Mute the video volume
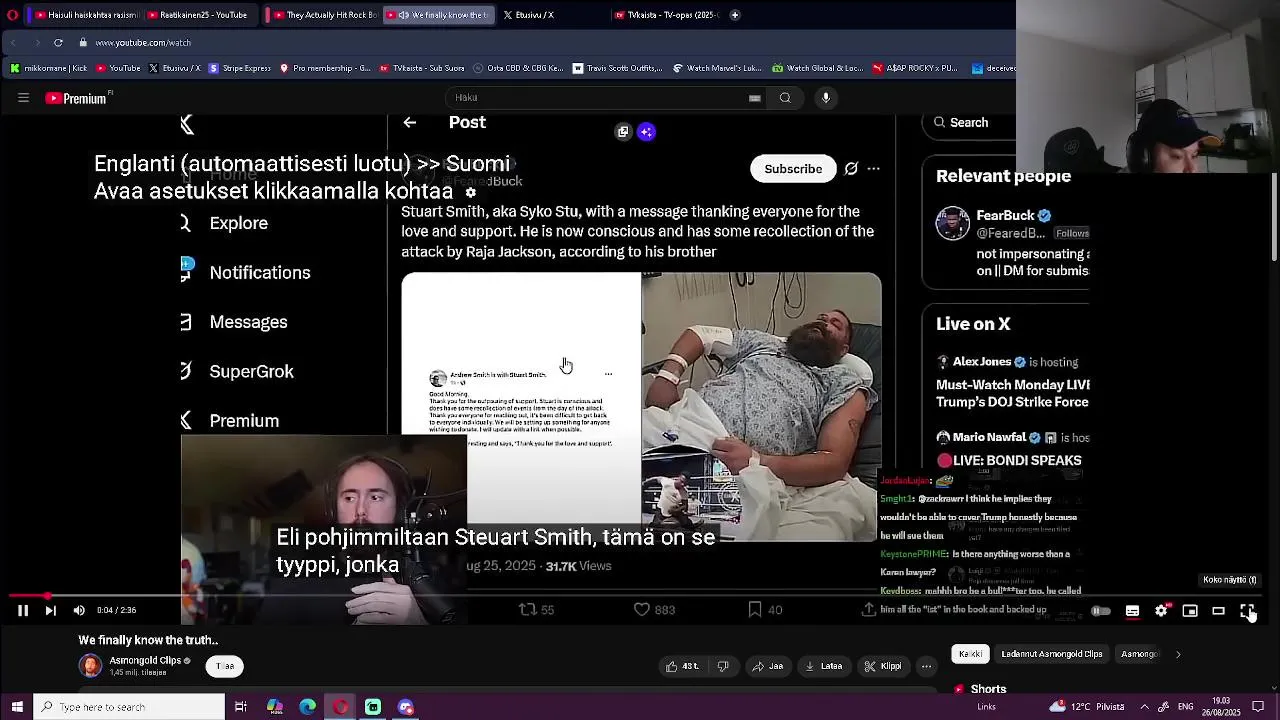Screen dimensions: 1280x720 pos(79,611)
